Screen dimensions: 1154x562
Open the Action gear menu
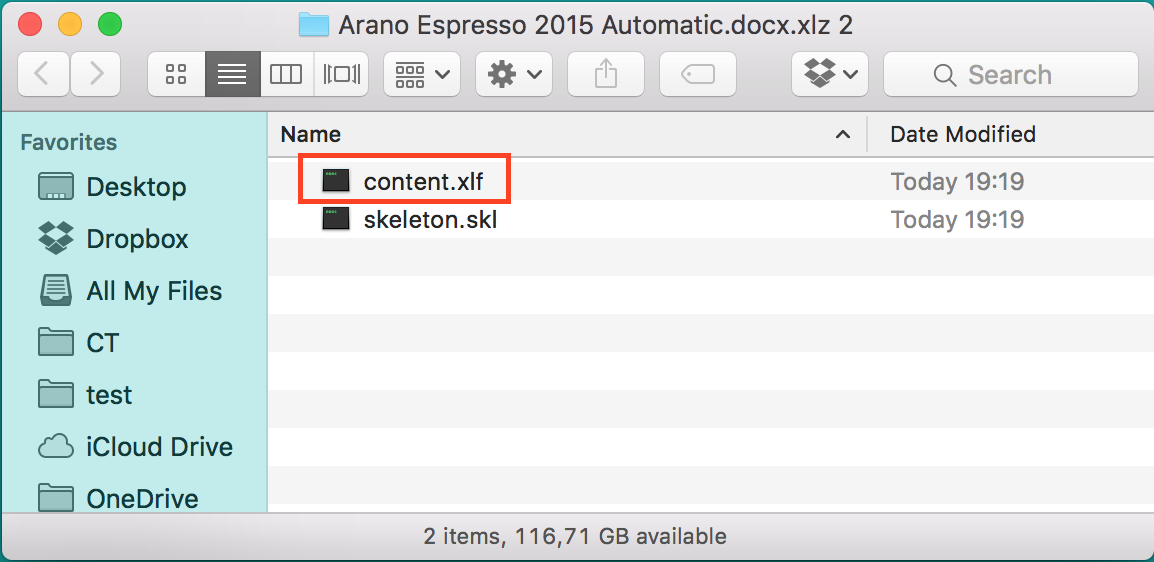coord(513,74)
